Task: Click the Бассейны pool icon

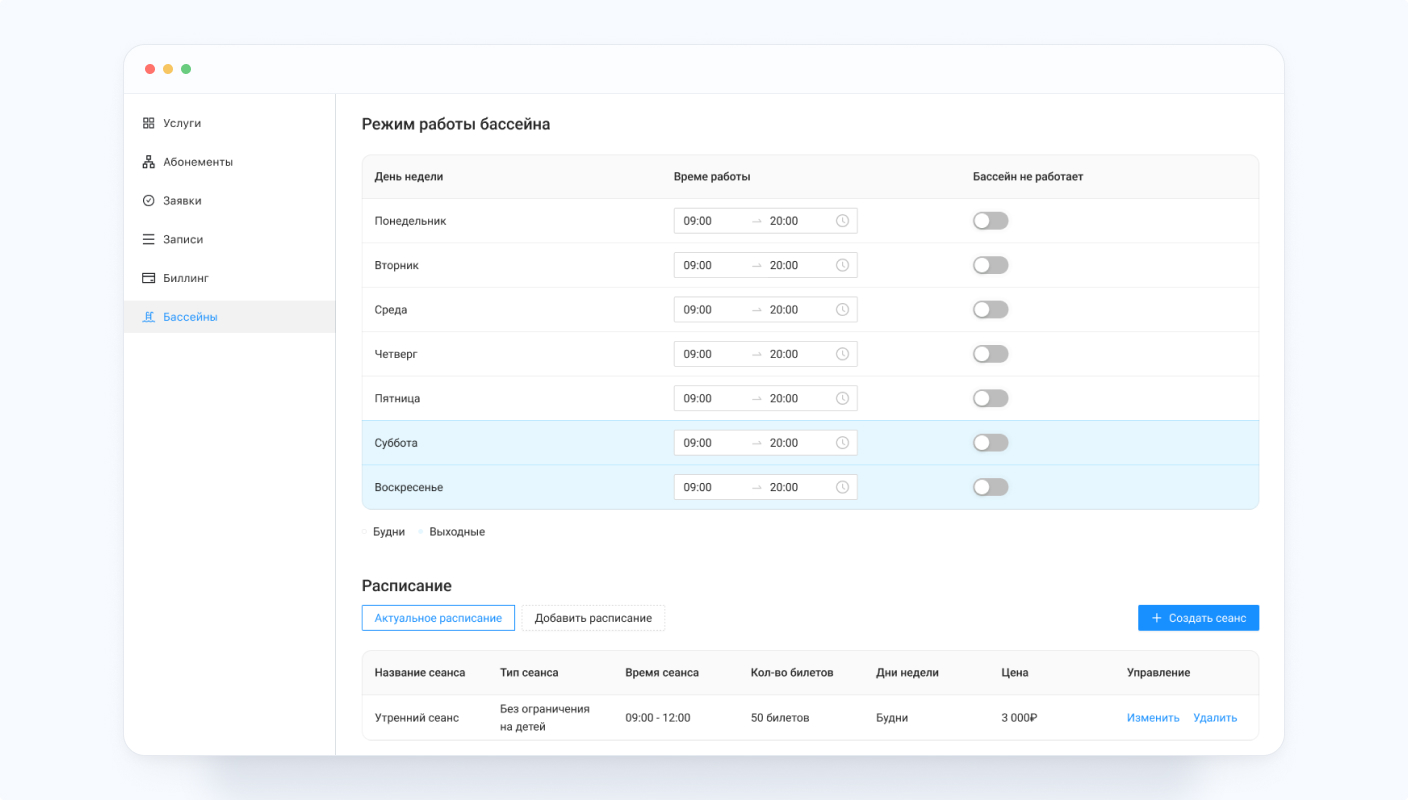Action: [148, 317]
